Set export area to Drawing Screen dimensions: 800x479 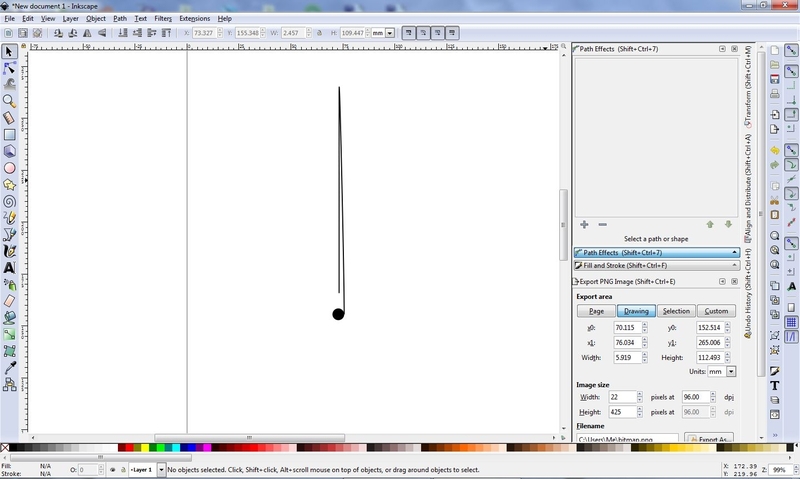click(x=636, y=311)
